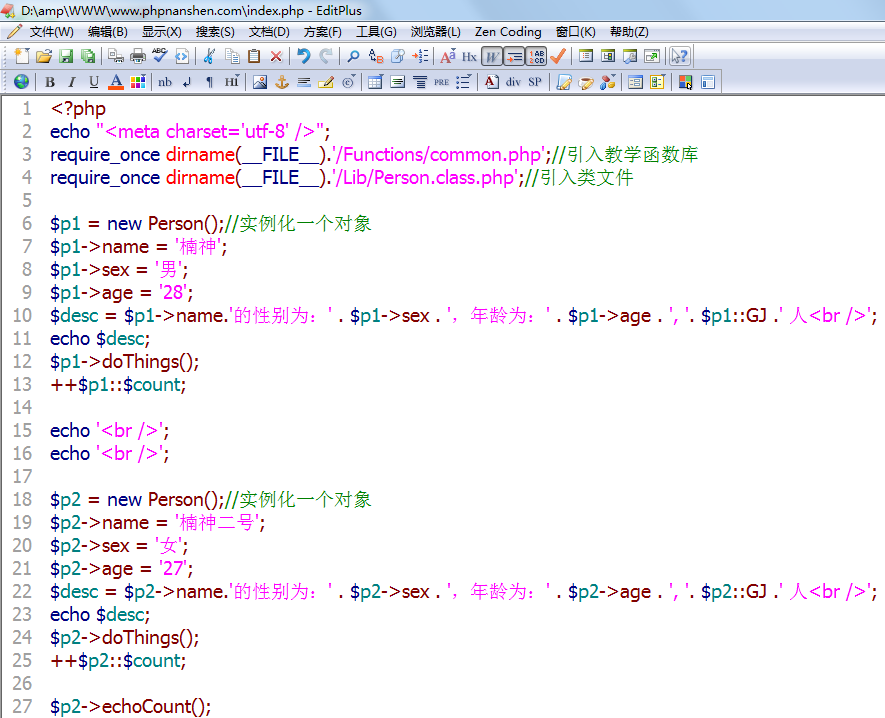Viewport: 885px width, 718px height.
Task: Toggle the cliptext window panel
Action: (586, 56)
